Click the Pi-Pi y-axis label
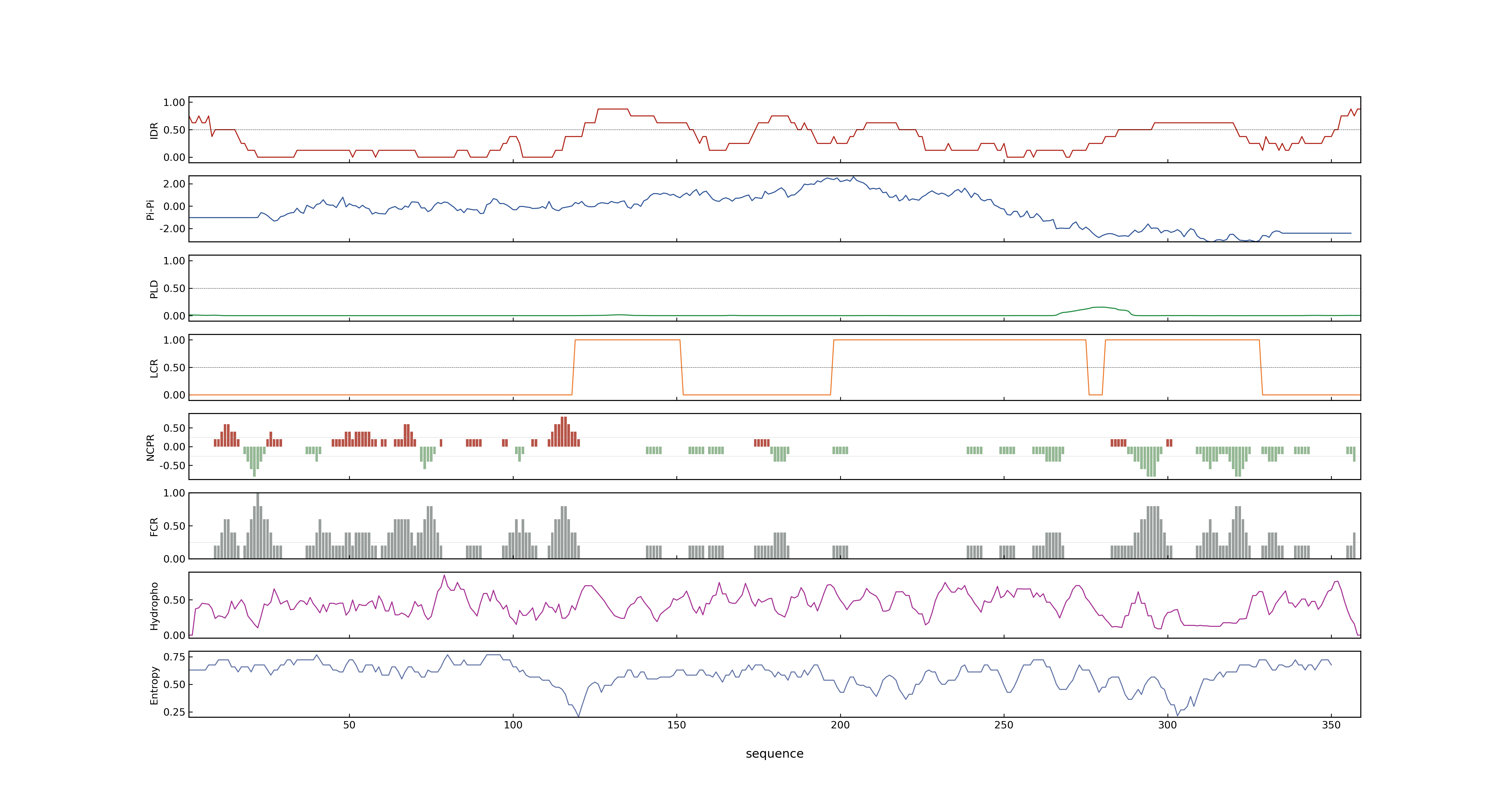The width and height of the screenshot is (1512, 806). 150,209
